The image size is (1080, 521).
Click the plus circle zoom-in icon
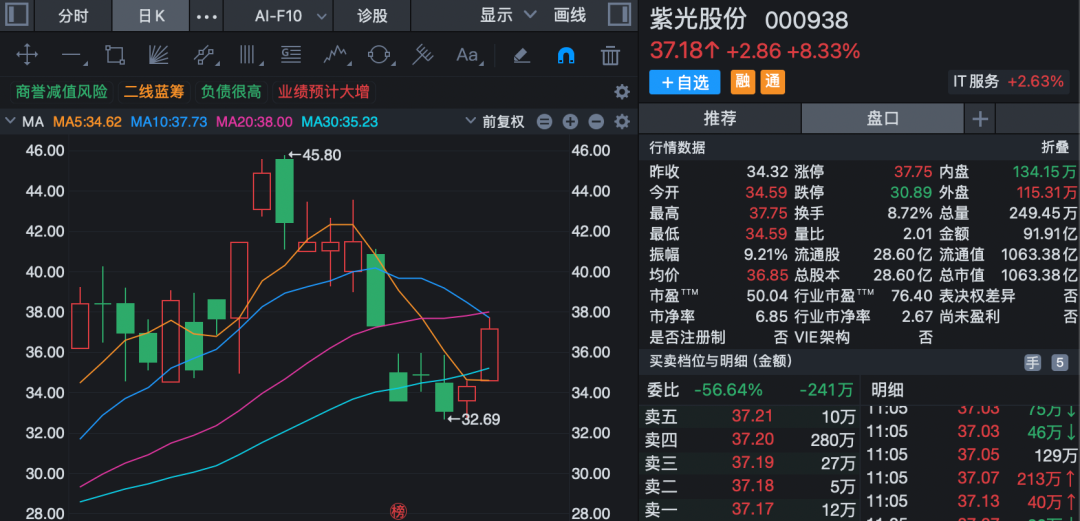(x=570, y=122)
